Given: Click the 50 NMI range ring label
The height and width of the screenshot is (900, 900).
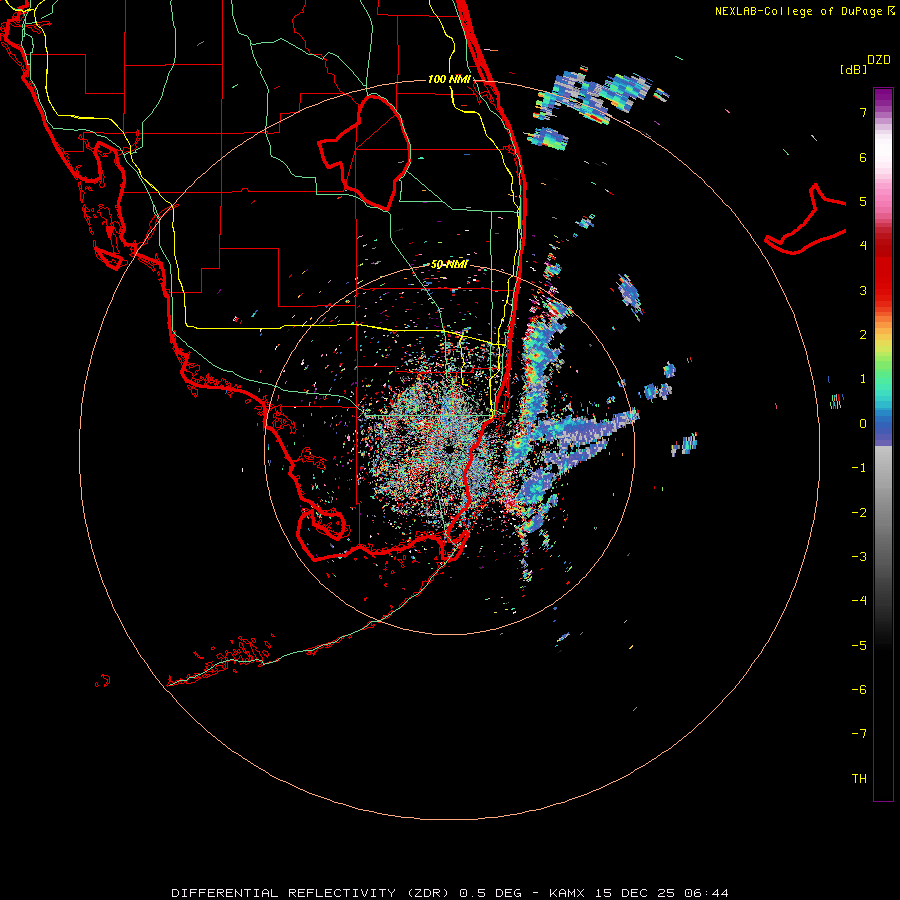Looking at the screenshot, I should [449, 265].
